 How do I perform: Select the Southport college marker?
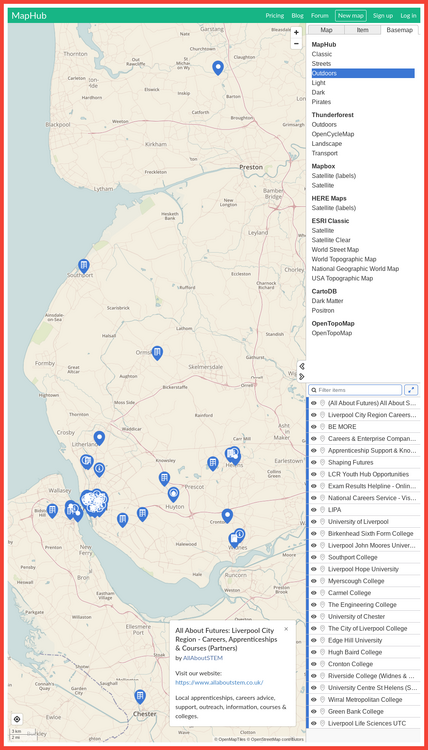tap(84, 266)
